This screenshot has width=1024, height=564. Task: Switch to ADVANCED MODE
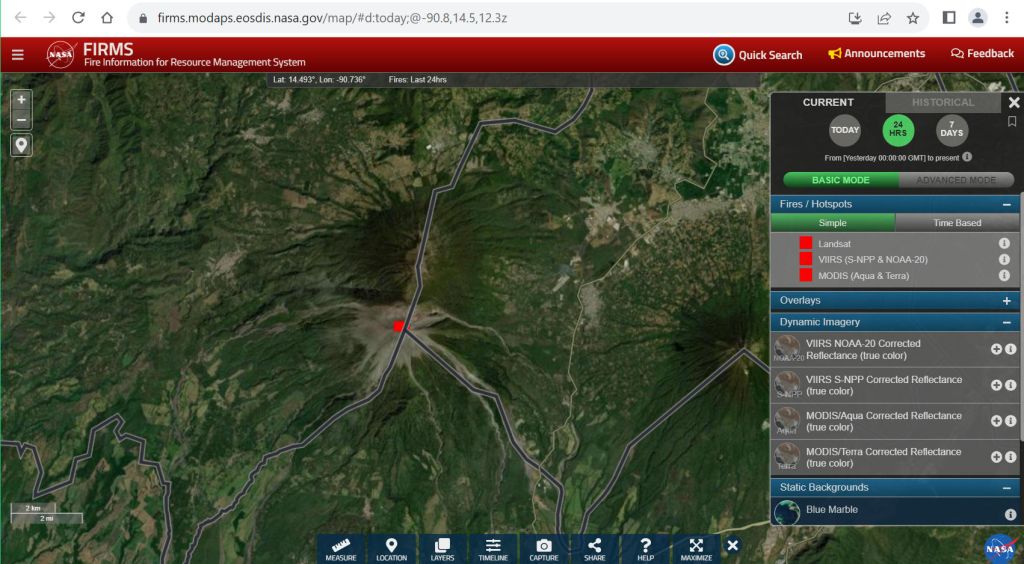(x=956, y=180)
